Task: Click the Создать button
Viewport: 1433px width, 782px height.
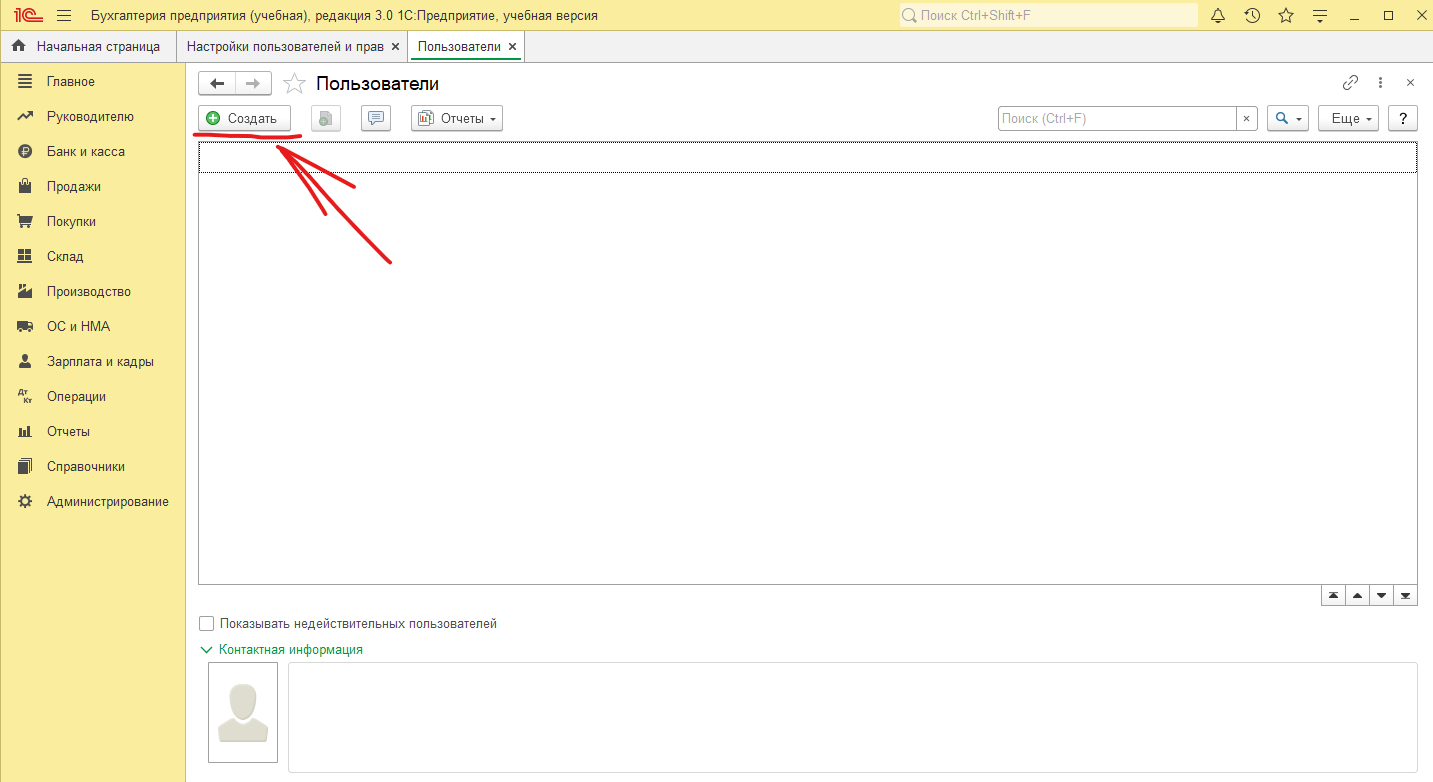Action: coord(244,118)
